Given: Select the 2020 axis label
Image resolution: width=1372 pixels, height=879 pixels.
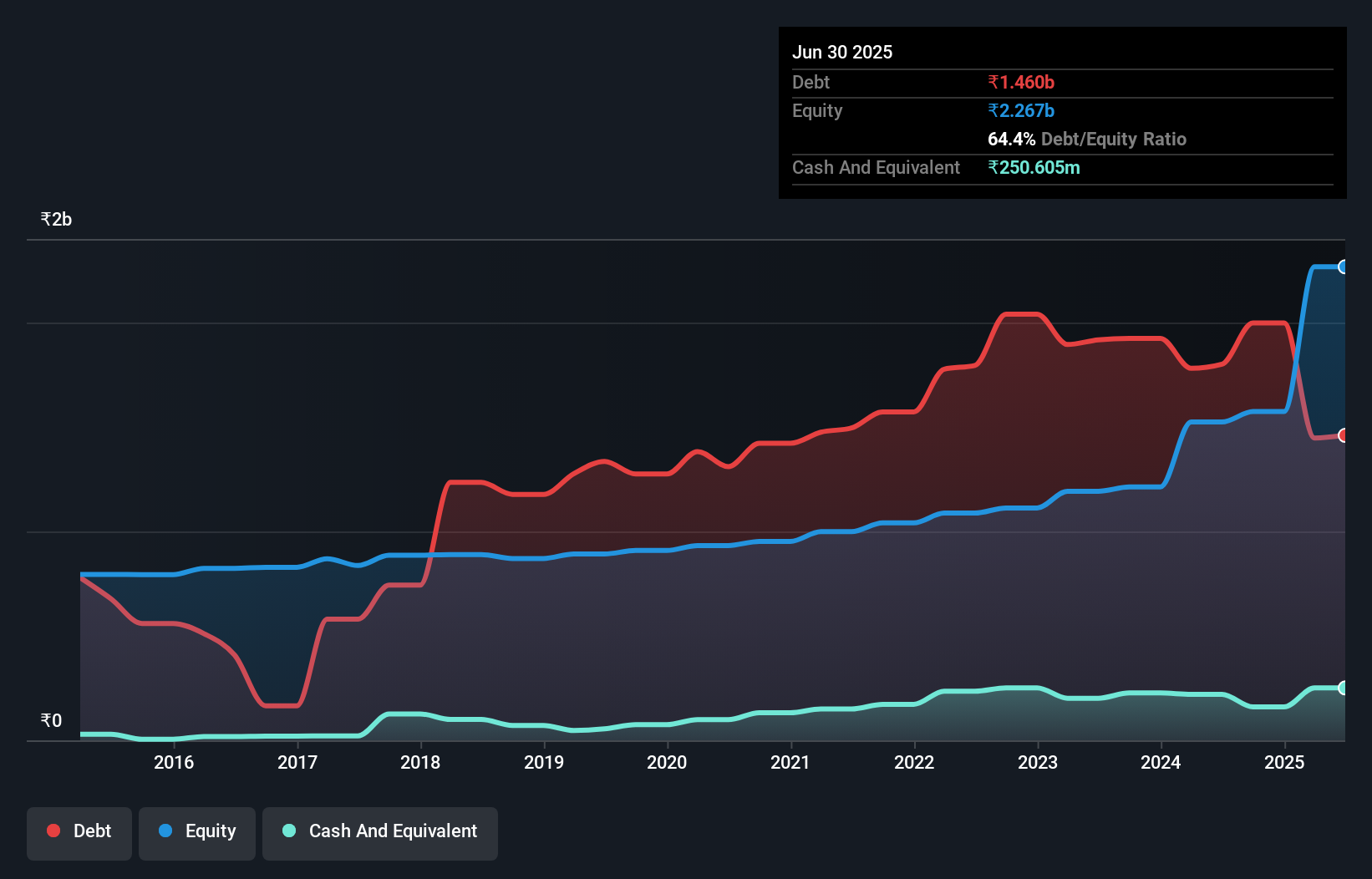Looking at the screenshot, I should pyautogui.click(x=667, y=762).
